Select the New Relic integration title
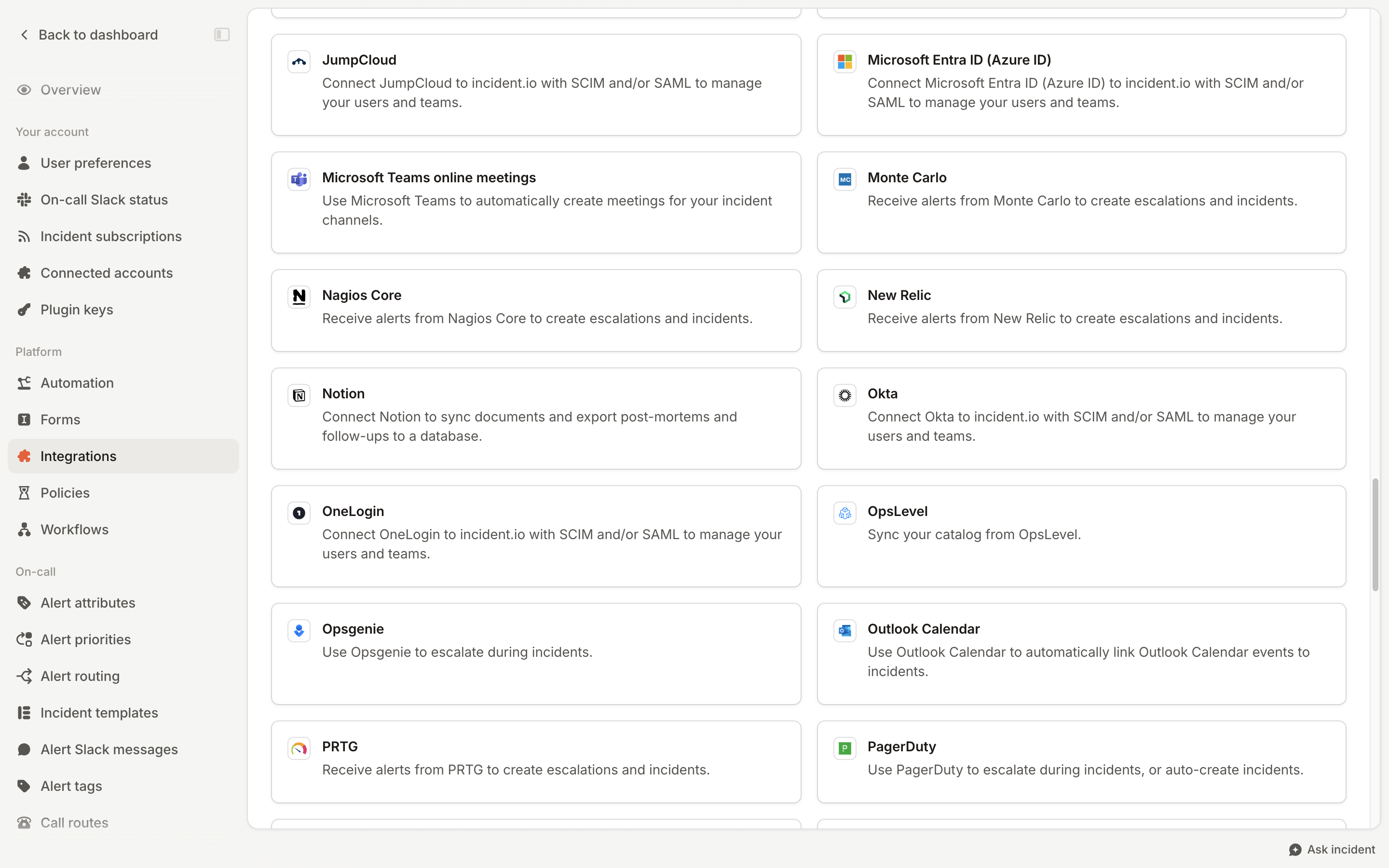This screenshot has height=868, width=1389. point(899,295)
